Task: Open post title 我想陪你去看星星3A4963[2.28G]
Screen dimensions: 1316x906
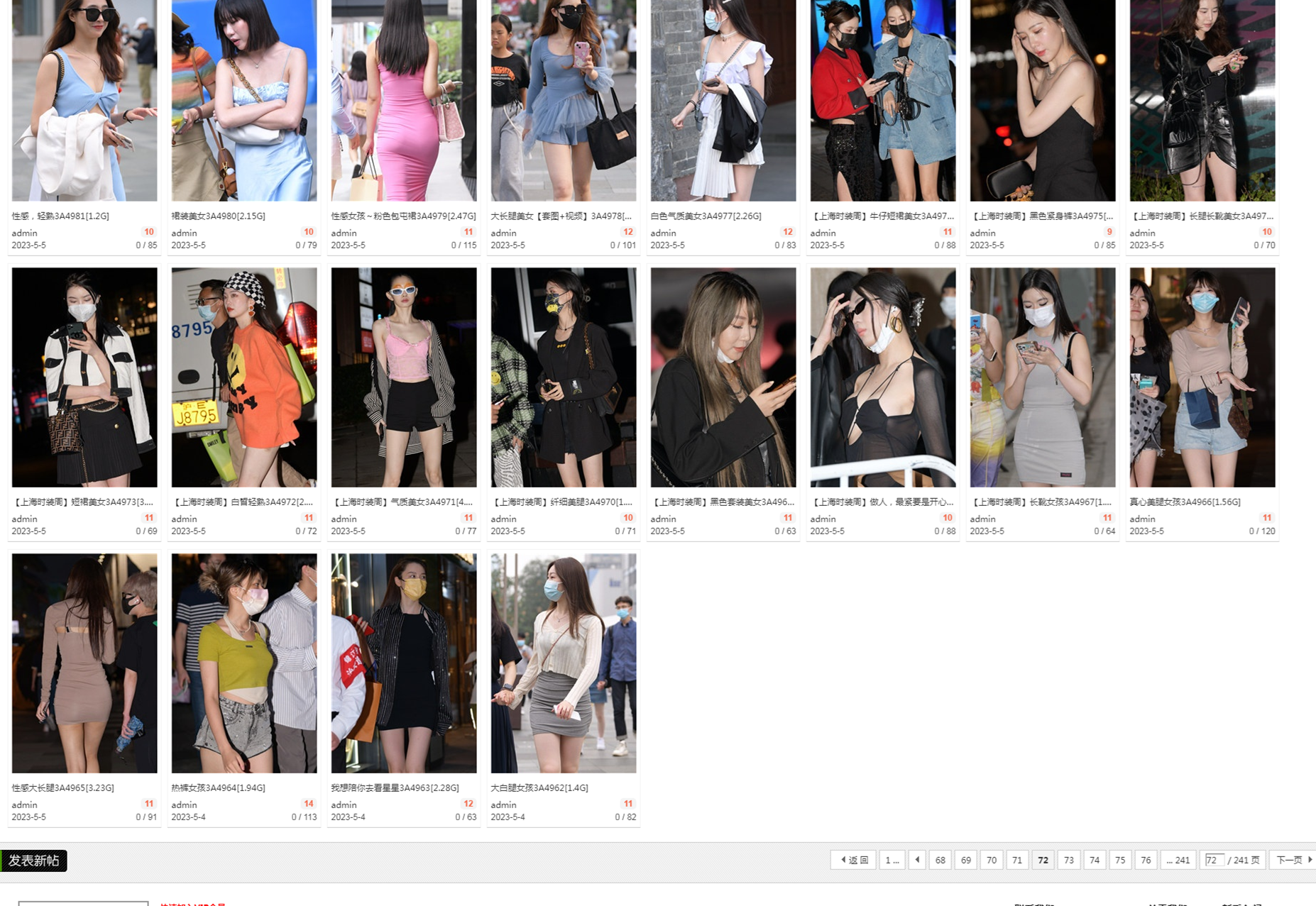Action: pos(395,788)
